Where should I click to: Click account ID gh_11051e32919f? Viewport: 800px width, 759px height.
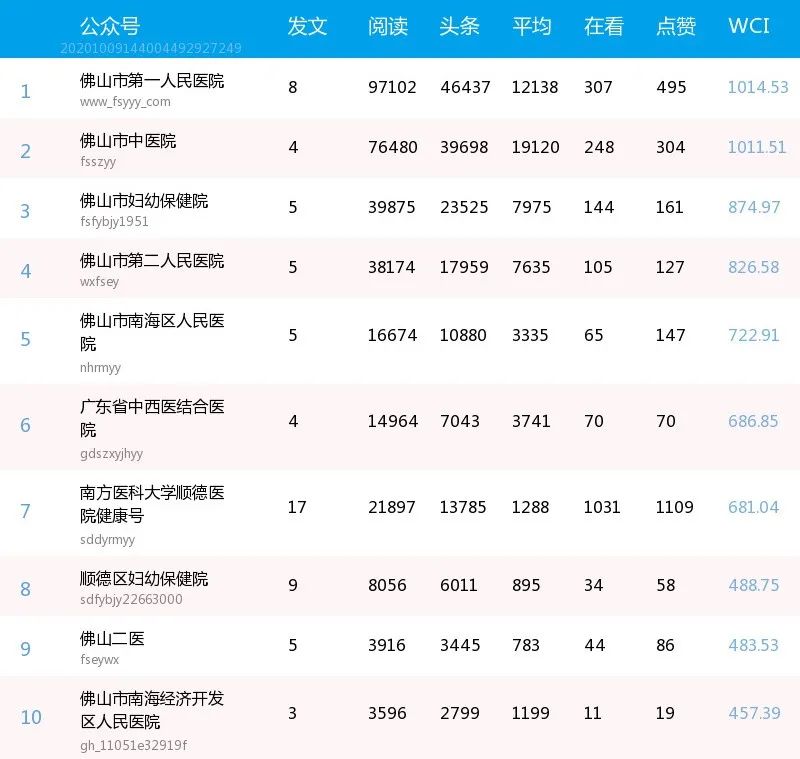tap(134, 745)
